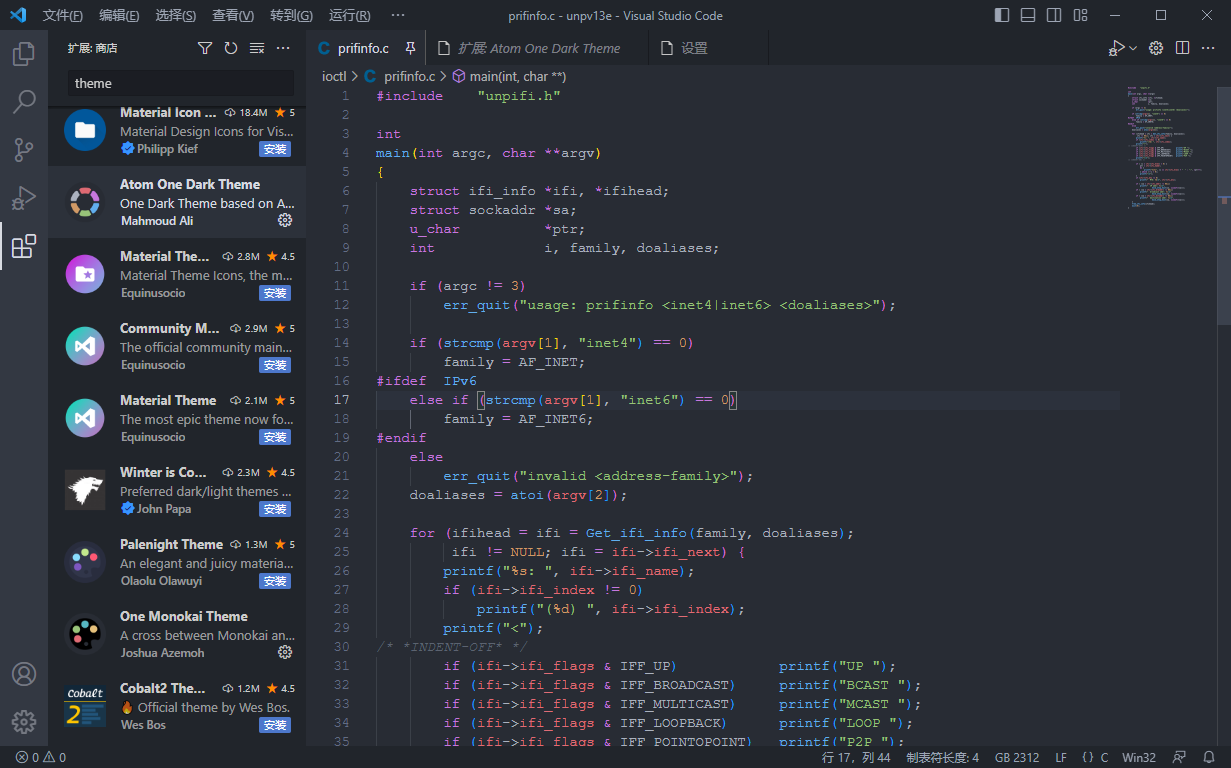This screenshot has width=1231, height=768.
Task: Open the 文件(F) menu
Action: click(x=63, y=16)
